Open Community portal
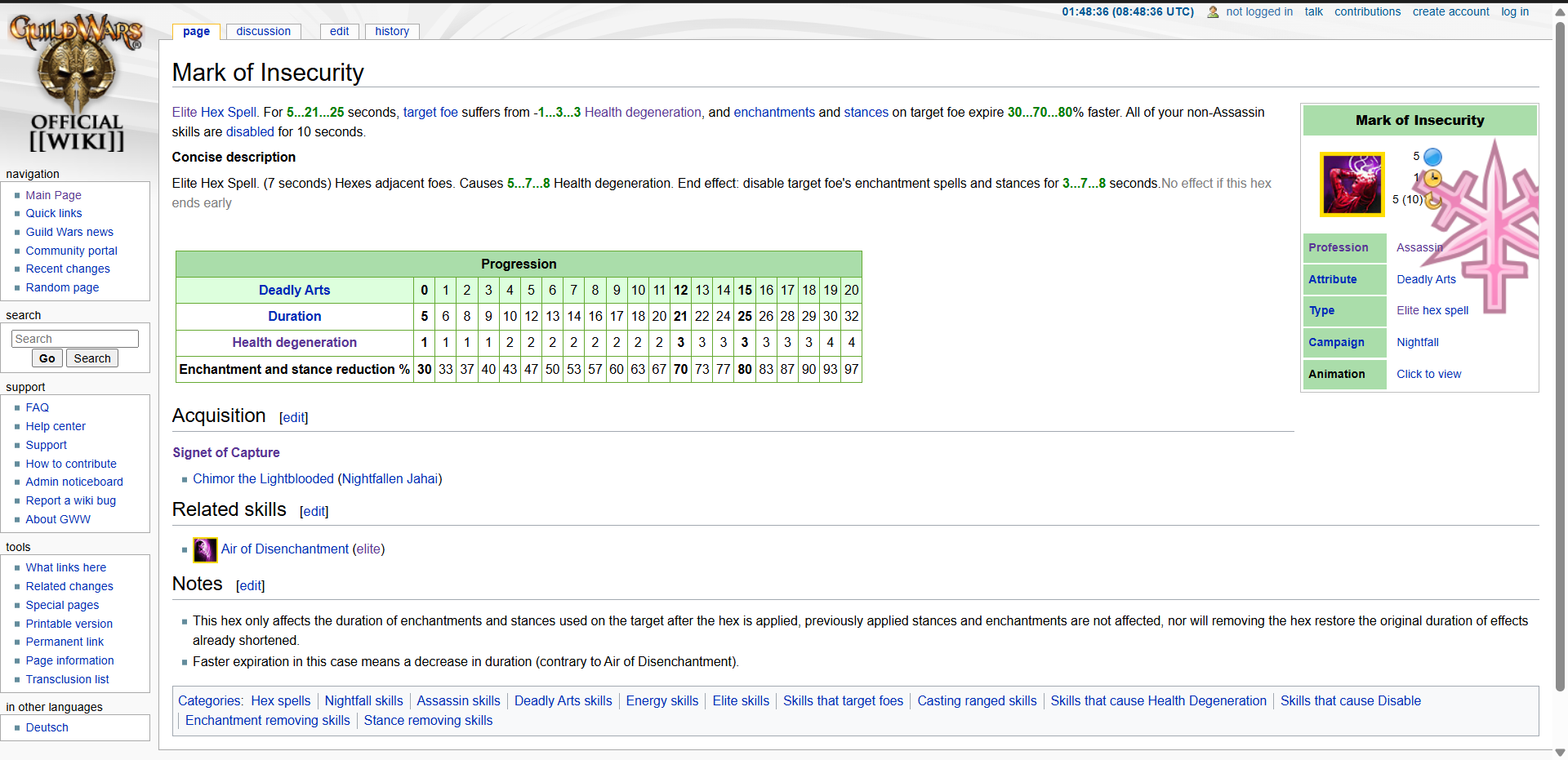 coord(71,251)
